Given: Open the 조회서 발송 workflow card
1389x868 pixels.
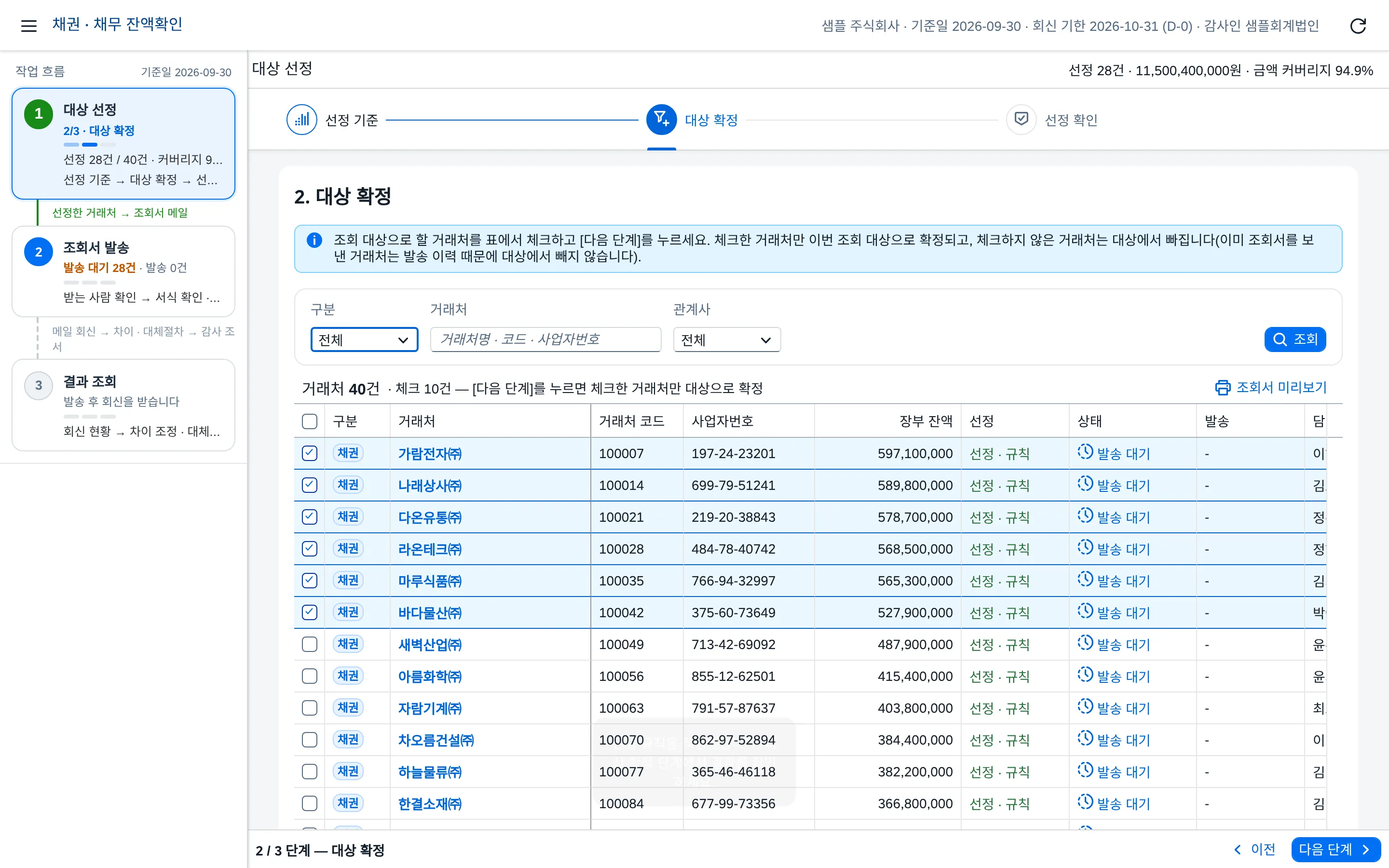Looking at the screenshot, I should tap(123, 271).
